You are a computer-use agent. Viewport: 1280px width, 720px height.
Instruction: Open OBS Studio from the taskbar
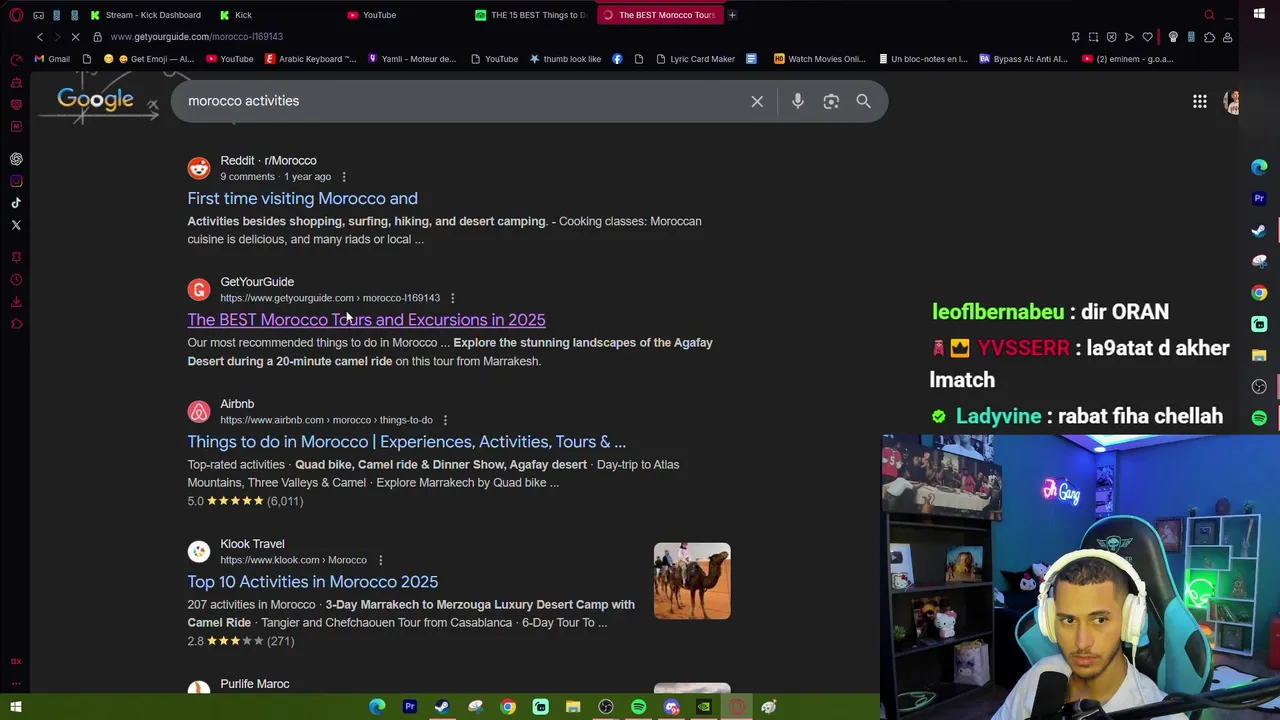coord(606,707)
